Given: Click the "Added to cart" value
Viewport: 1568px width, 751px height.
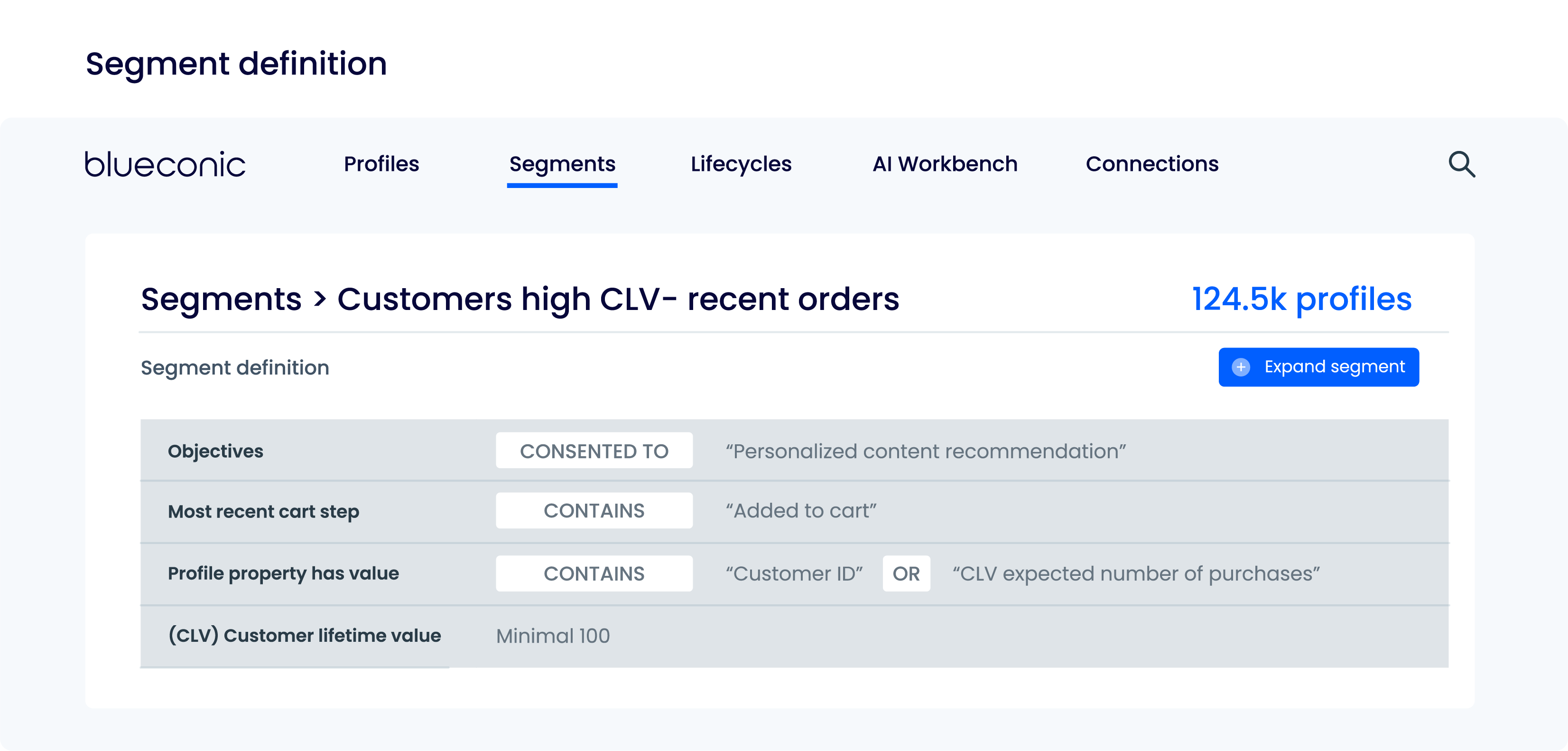Looking at the screenshot, I should 800,510.
